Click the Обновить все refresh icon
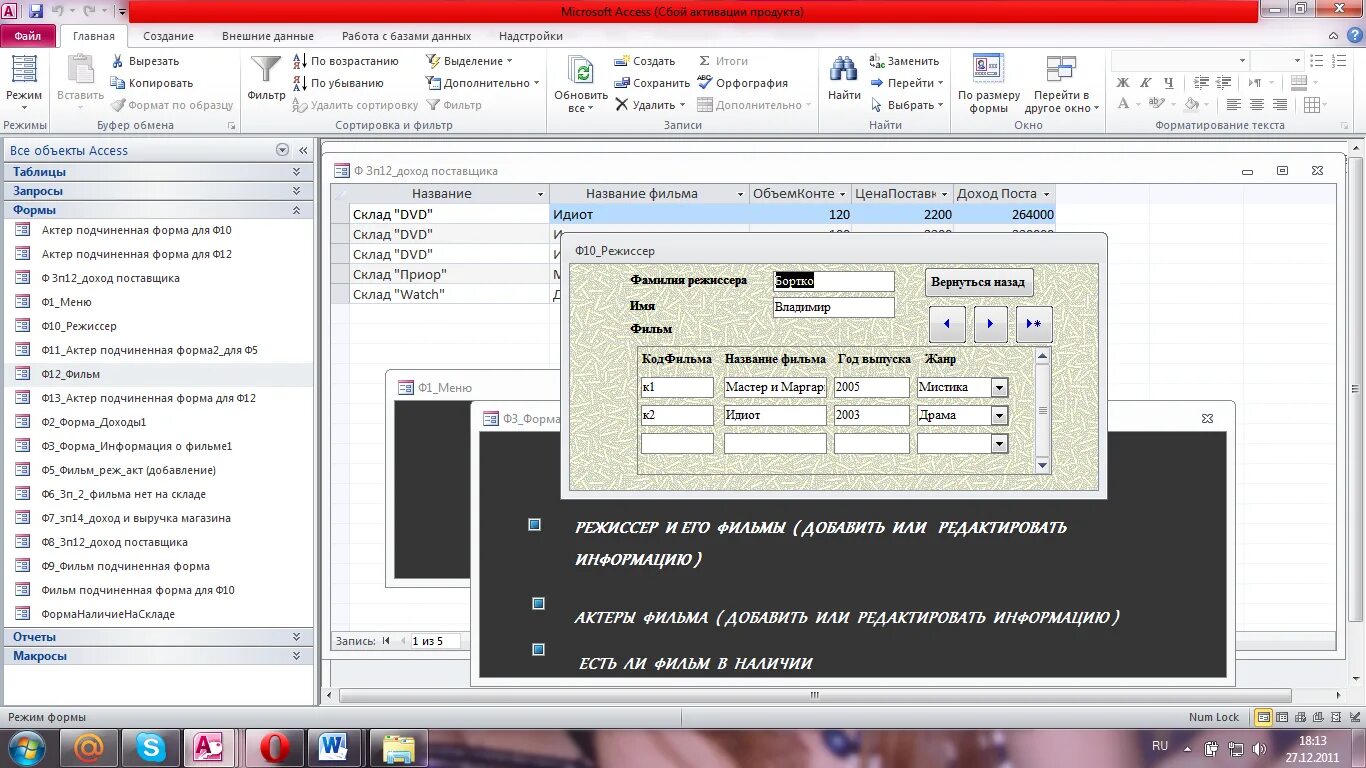Image resolution: width=1366 pixels, height=768 pixels. 580,69
